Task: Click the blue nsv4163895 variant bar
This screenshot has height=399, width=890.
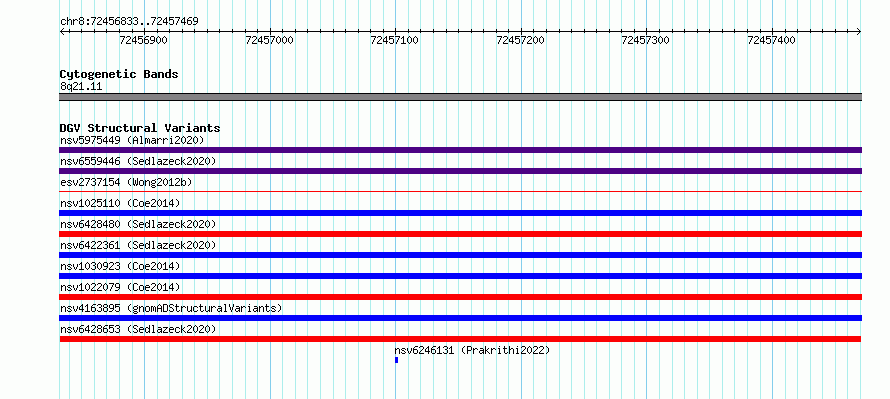Action: tap(460, 318)
